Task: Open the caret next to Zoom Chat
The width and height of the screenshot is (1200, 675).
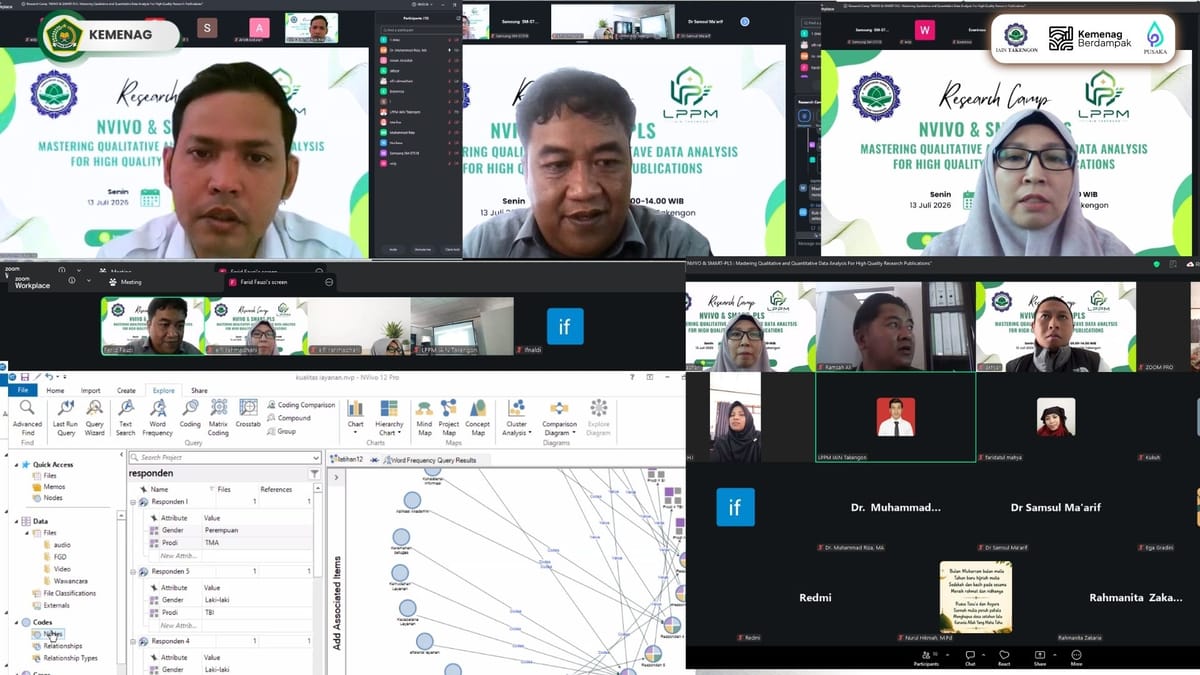Action: pos(984,653)
